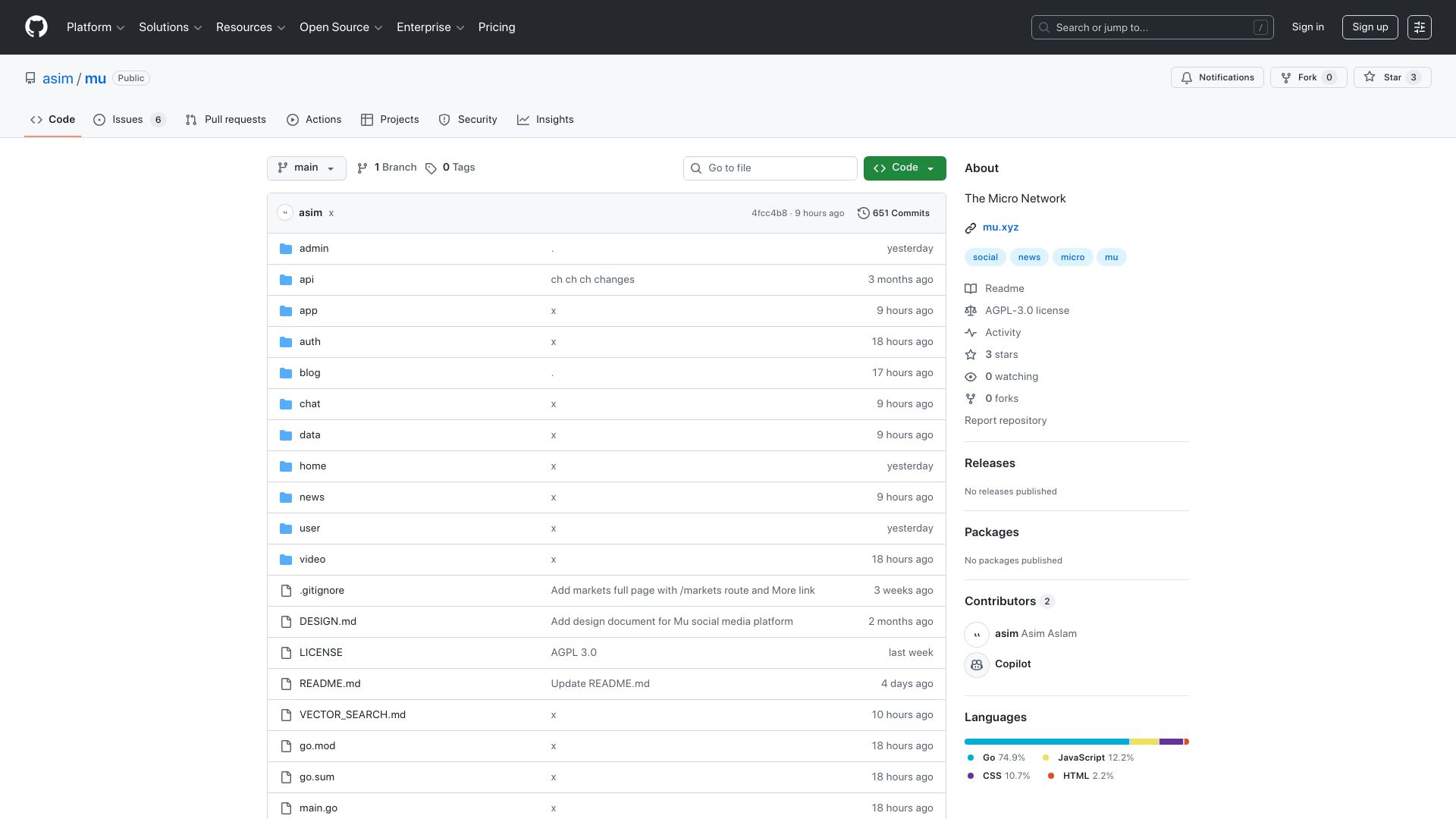Viewport: 1456px width, 819px height.
Task: Open the main branch dropdown
Action: click(306, 168)
